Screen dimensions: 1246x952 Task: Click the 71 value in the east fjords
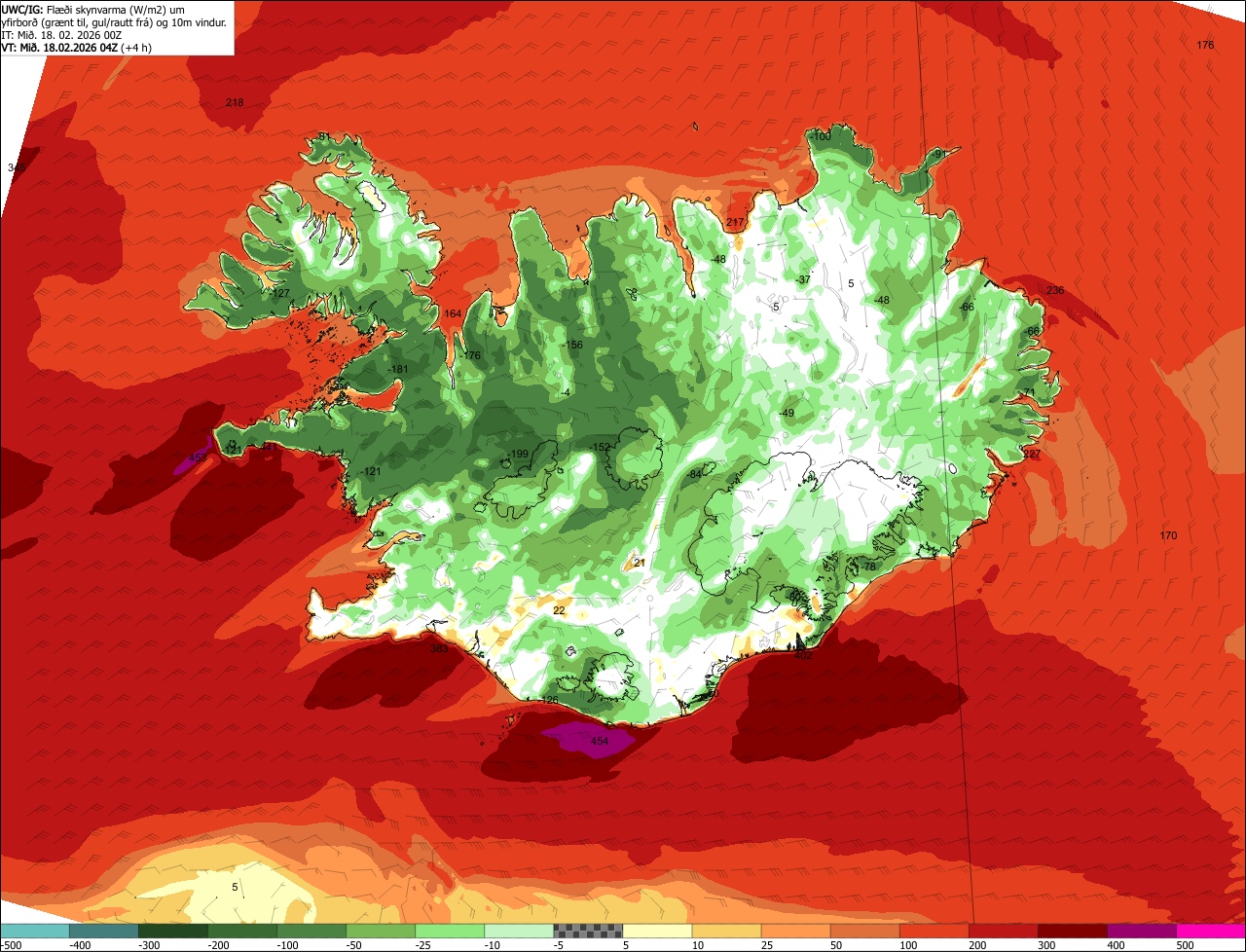point(1029,393)
